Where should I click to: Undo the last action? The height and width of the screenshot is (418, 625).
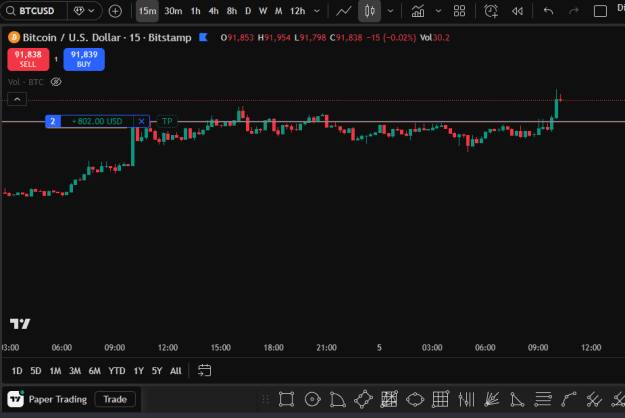(x=548, y=11)
